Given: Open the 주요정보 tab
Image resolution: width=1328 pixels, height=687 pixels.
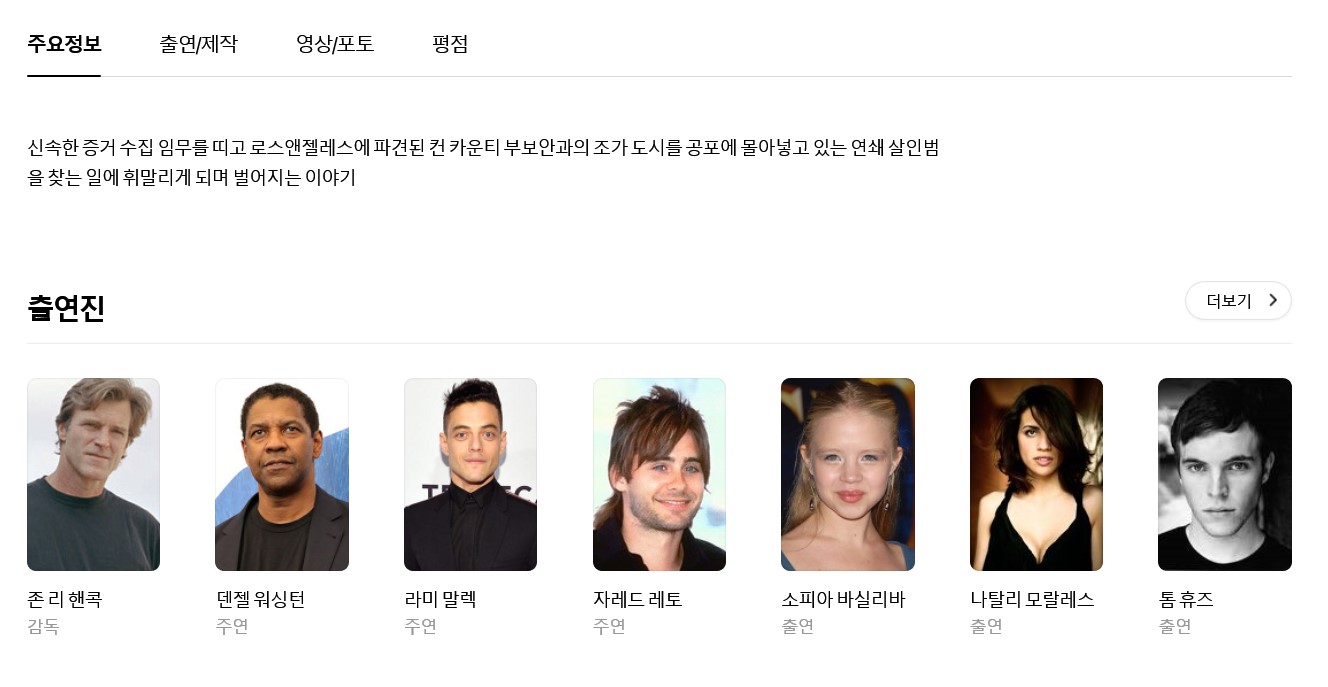Looking at the screenshot, I should pos(64,44).
